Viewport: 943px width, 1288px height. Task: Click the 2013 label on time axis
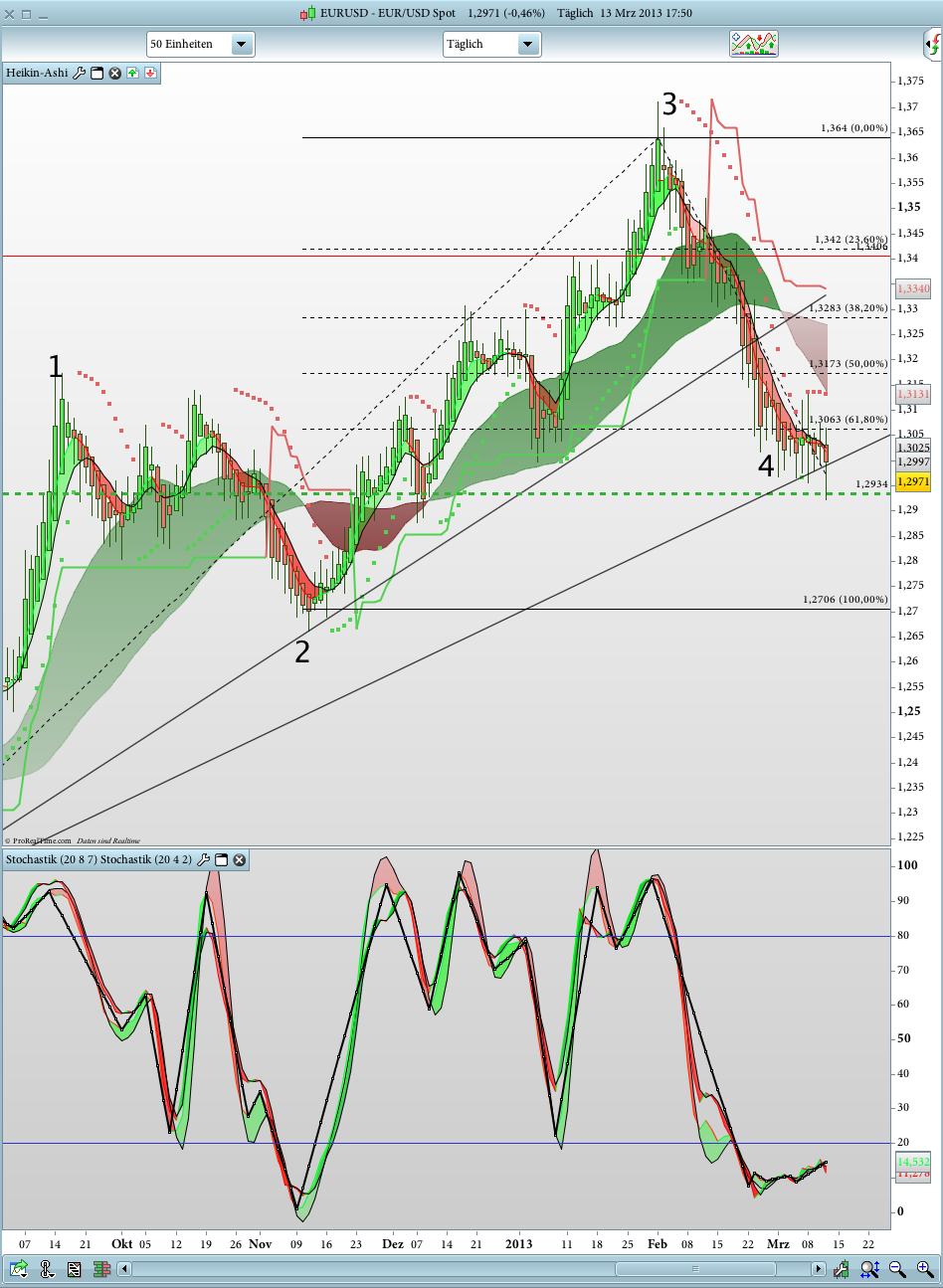[x=519, y=1244]
